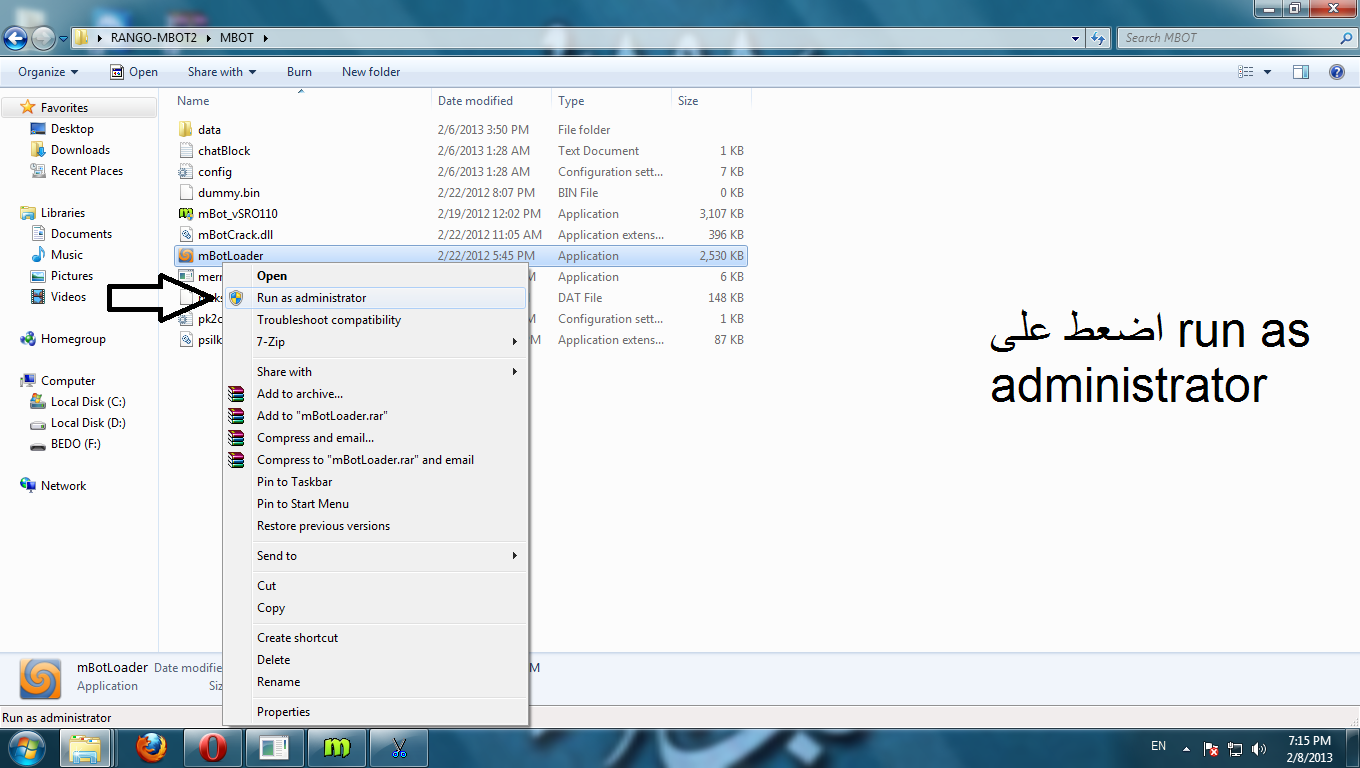Show hidden tray icons arrow

coord(1187,749)
